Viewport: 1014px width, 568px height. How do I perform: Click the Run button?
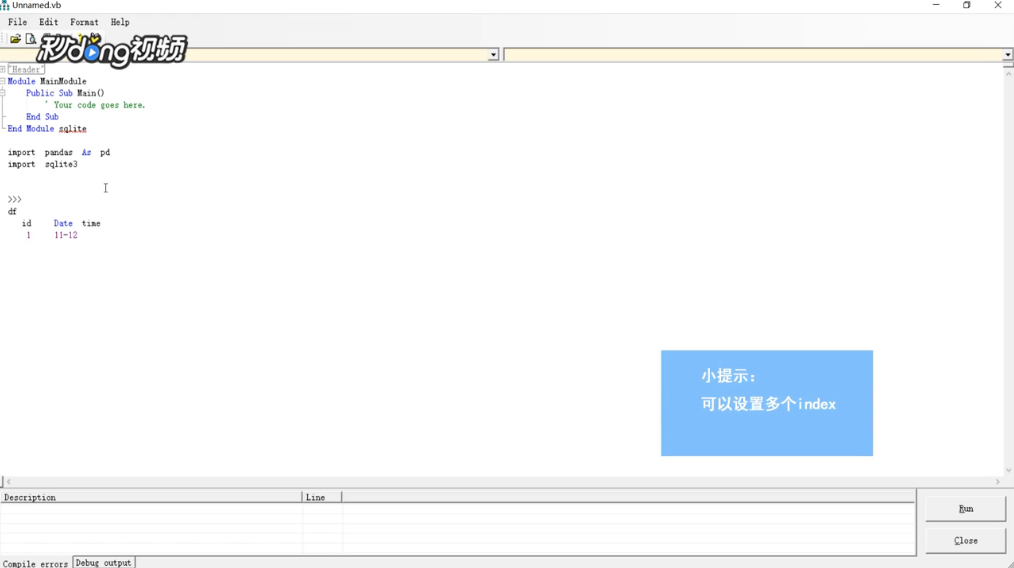(x=965, y=508)
